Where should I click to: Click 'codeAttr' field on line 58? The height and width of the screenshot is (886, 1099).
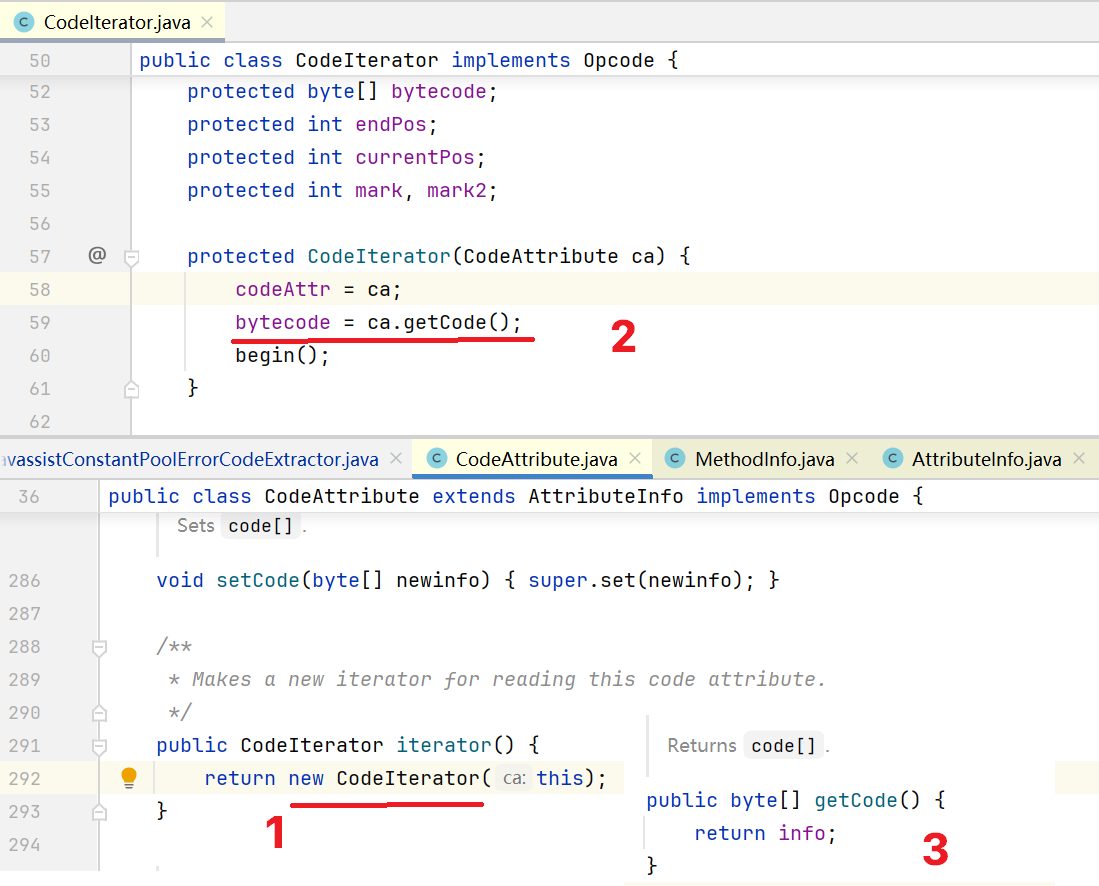click(282, 289)
